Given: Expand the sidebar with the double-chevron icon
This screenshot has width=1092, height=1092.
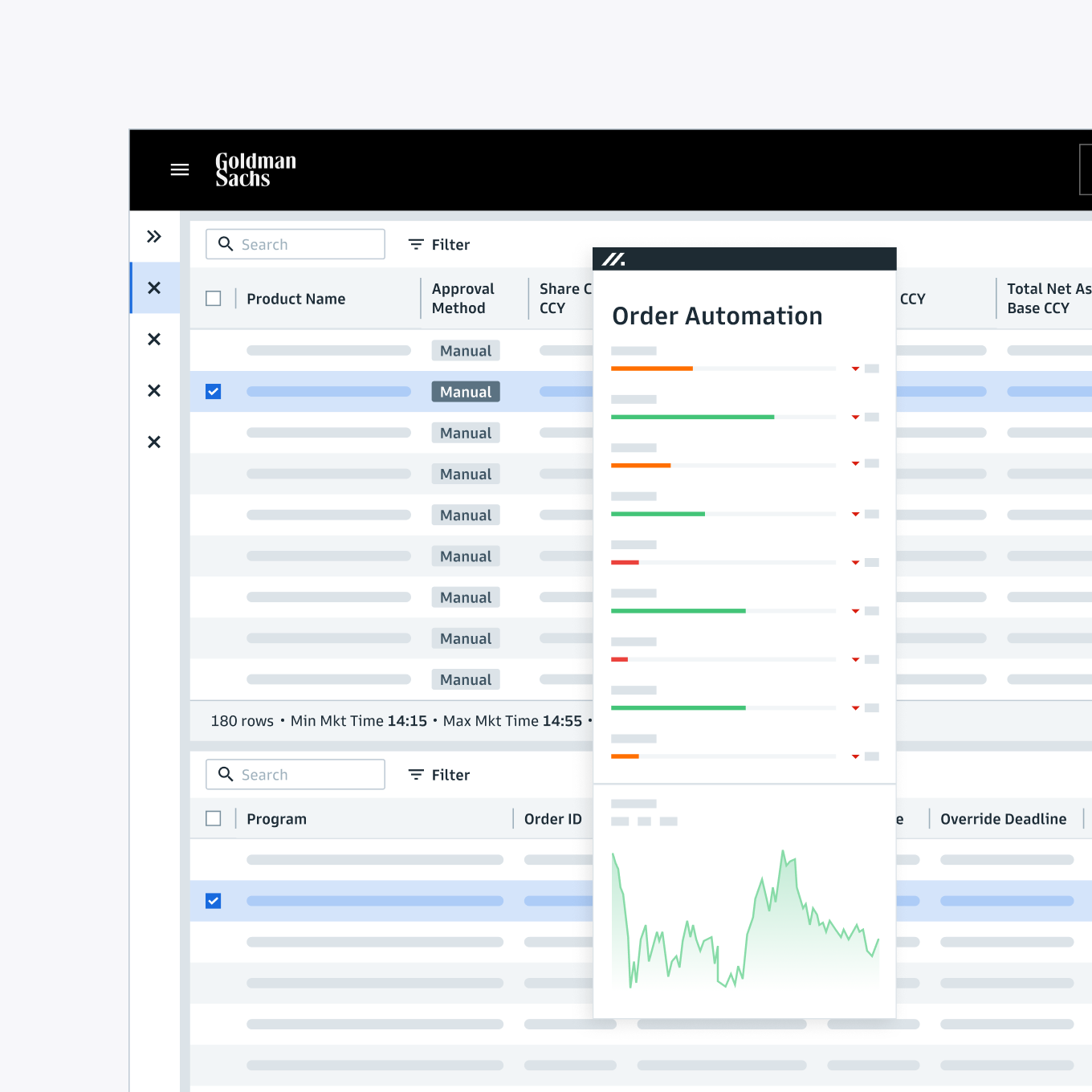Looking at the screenshot, I should coord(154,236).
